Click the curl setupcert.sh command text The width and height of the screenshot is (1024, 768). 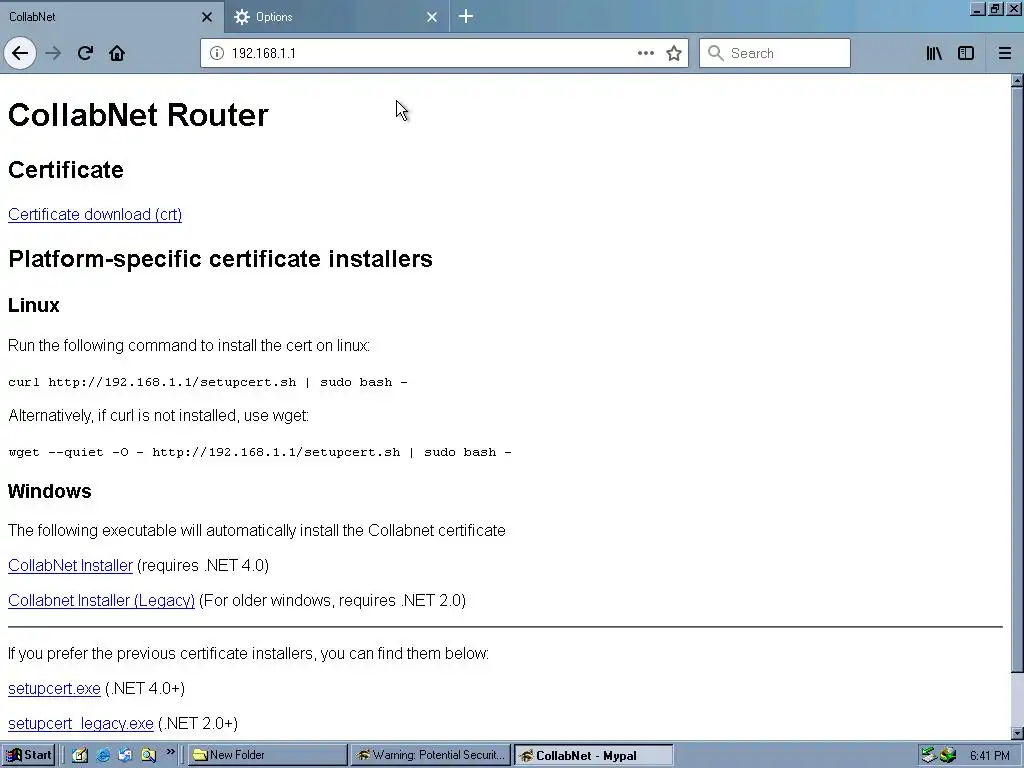pos(208,382)
